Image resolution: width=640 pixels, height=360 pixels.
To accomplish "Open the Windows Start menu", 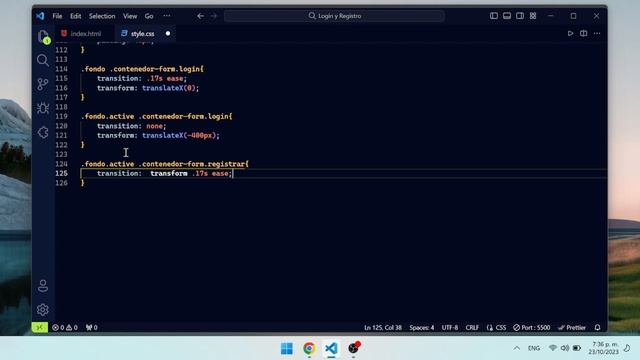I will point(287,348).
